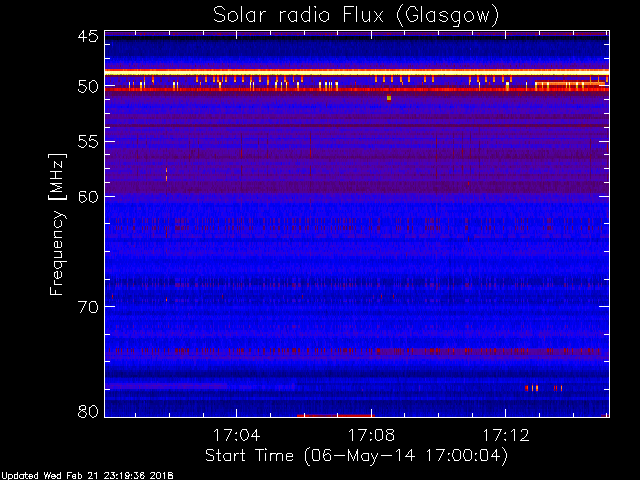Click the 17:08 time axis label
Screen dimensions: 640x480
371,435
